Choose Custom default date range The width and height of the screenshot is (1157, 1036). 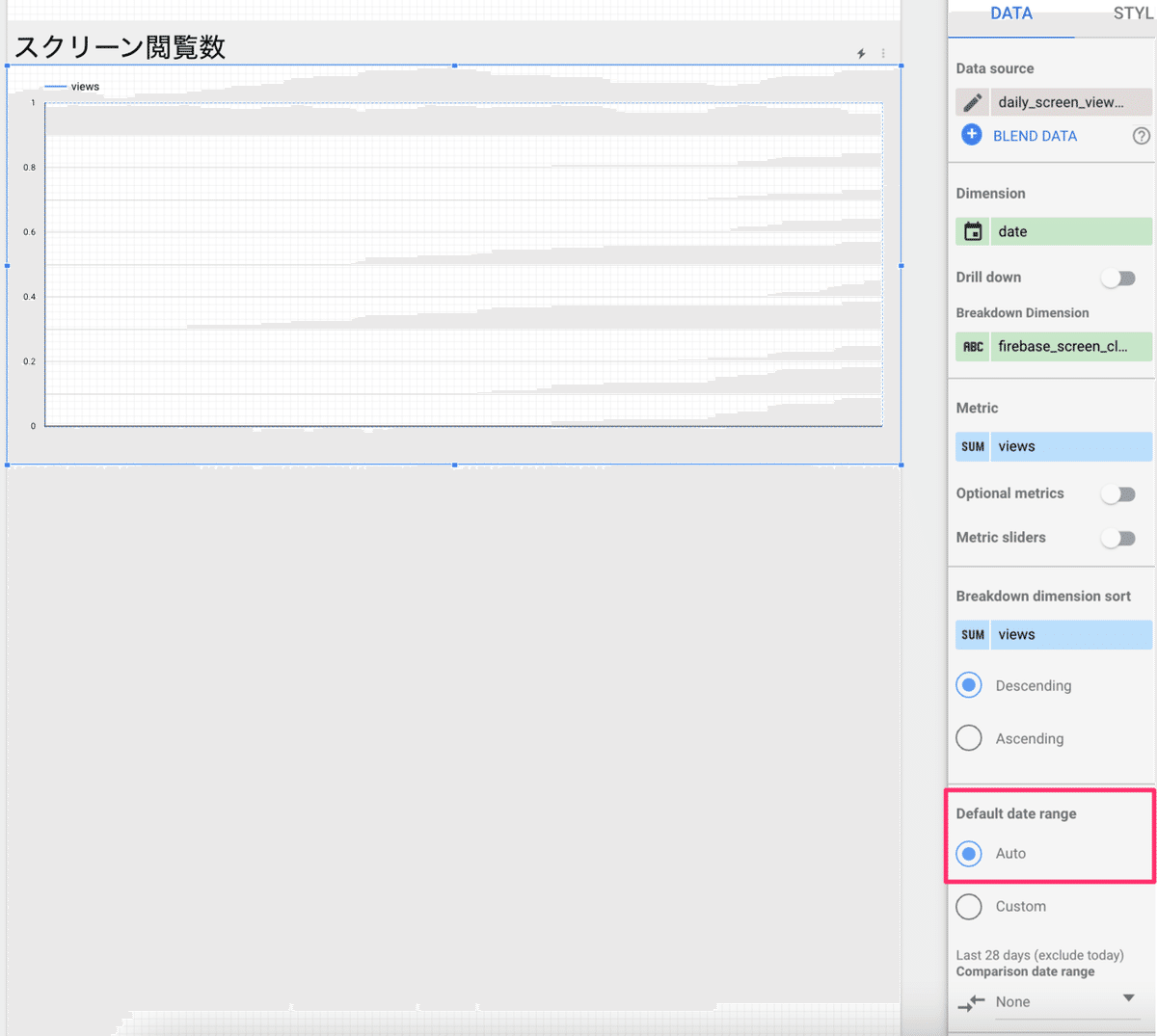[969, 906]
